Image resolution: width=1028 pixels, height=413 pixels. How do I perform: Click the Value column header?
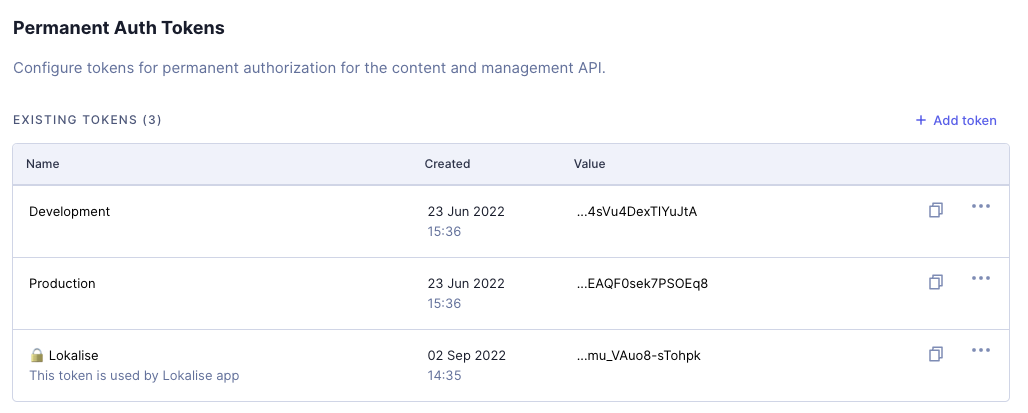[589, 164]
